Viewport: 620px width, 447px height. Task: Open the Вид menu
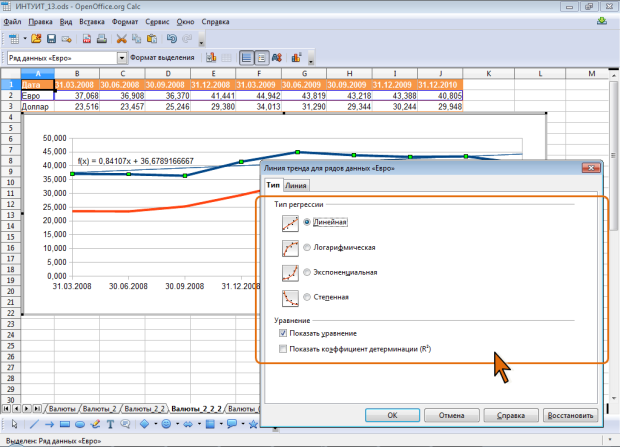tap(66, 22)
